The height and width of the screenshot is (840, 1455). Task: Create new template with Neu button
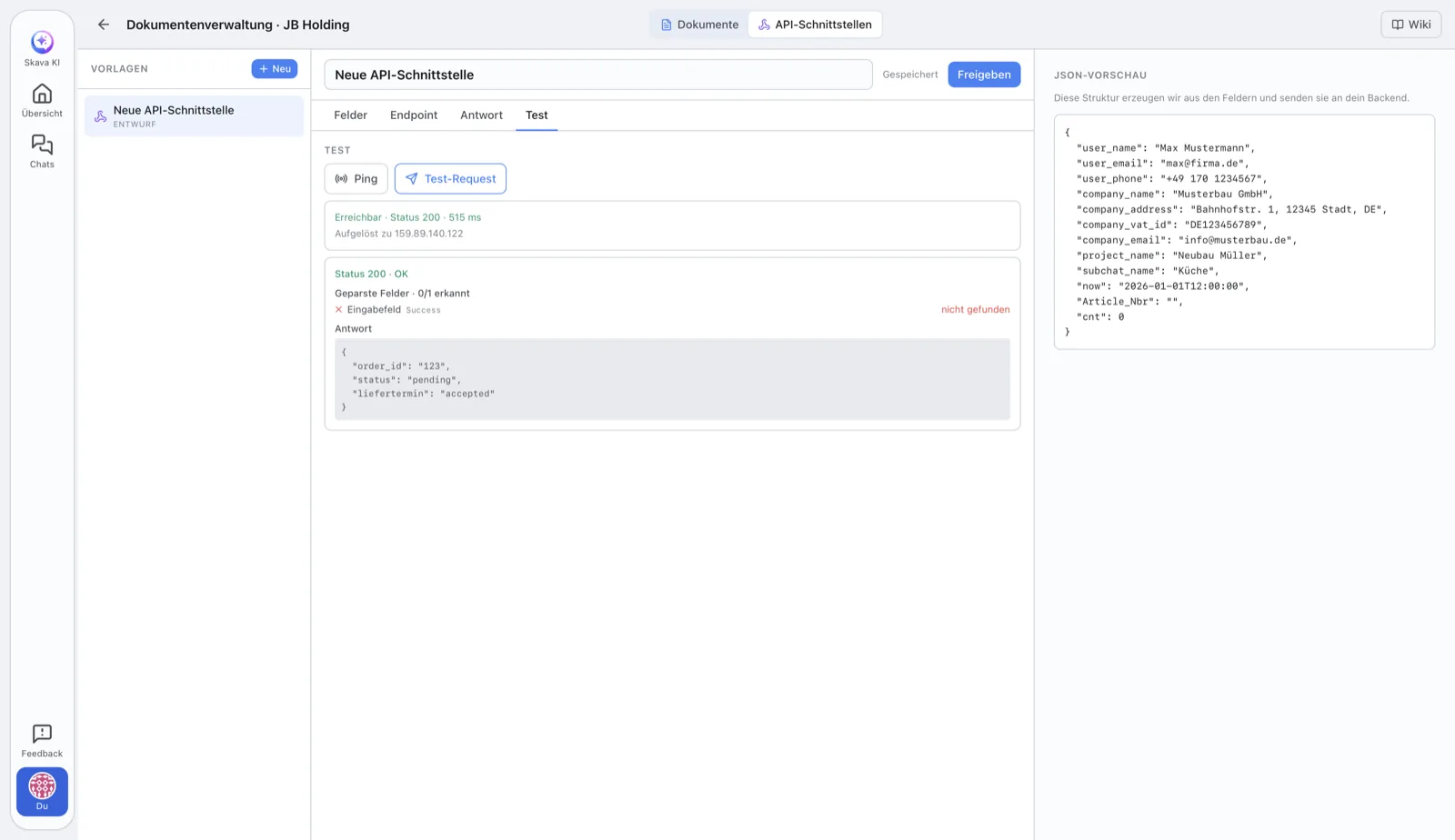coord(275,69)
